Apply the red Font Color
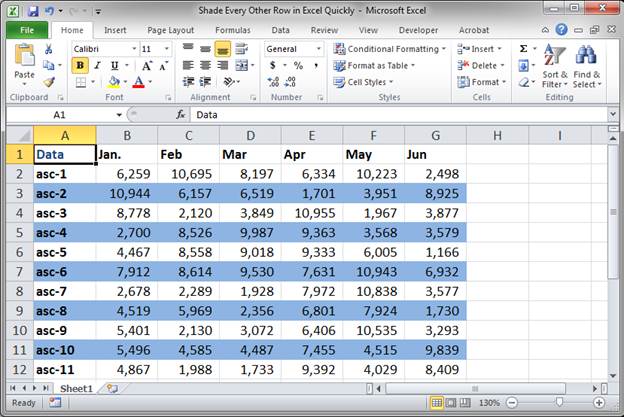 point(138,82)
